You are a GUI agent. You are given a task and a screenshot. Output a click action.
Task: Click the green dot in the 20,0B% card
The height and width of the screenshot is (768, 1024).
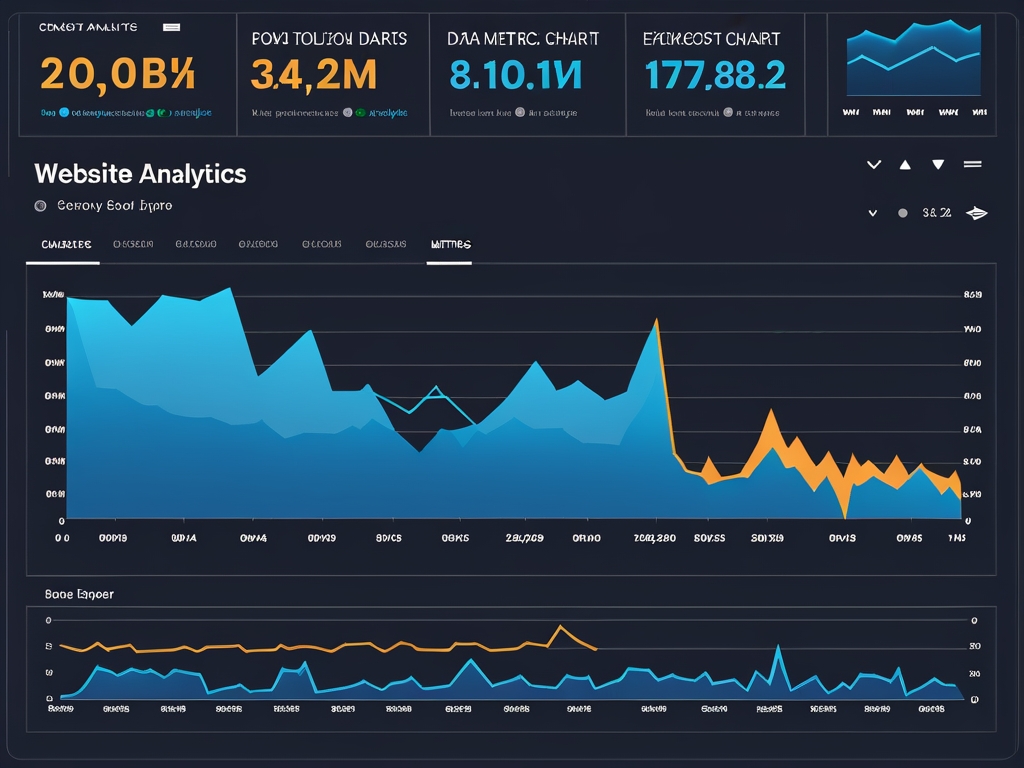pyautogui.click(x=151, y=112)
